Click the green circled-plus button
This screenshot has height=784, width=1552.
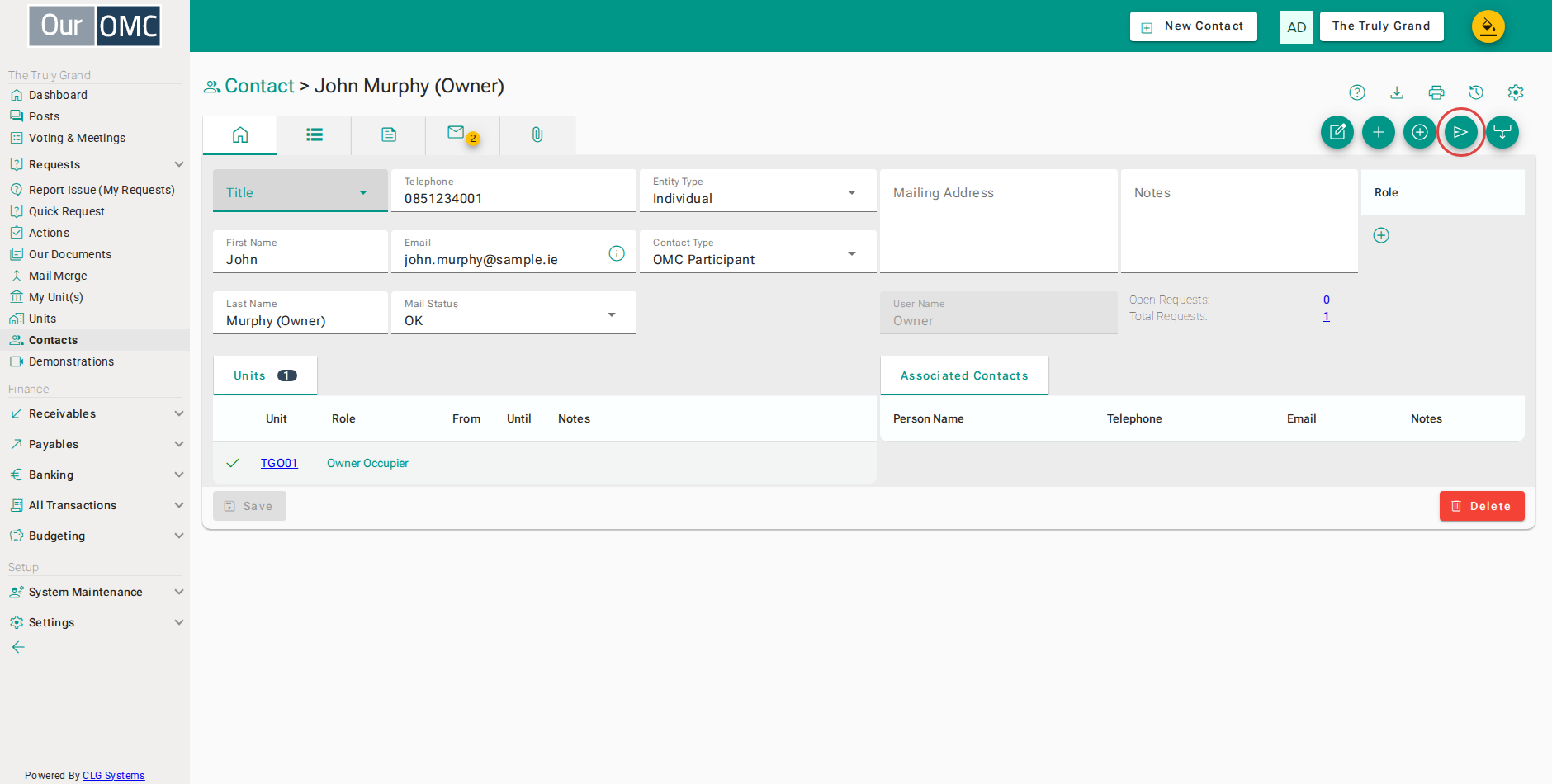pos(1420,132)
